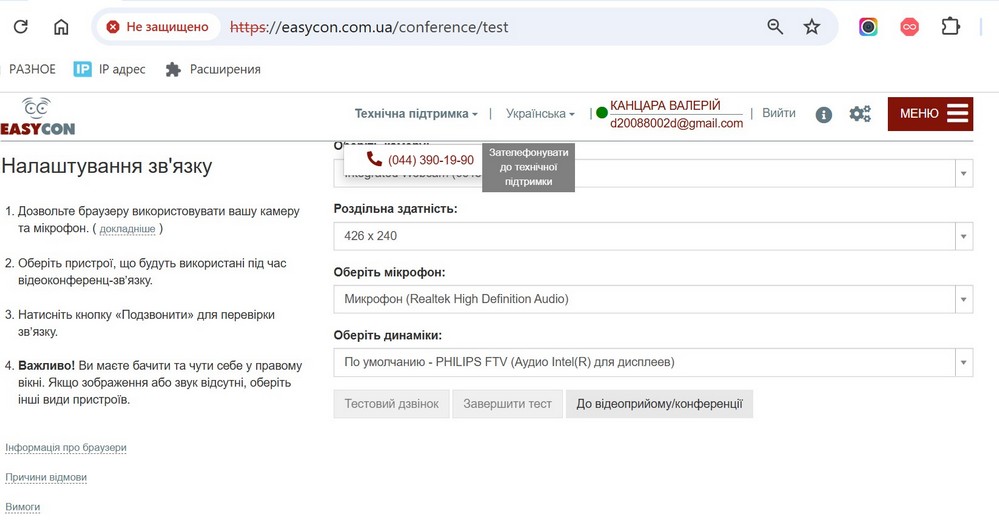
Task: Click the Вийти logout link
Action: click(779, 113)
